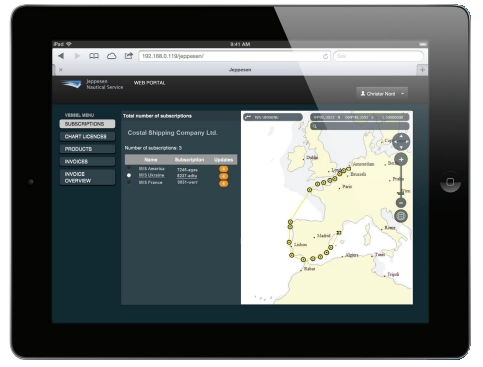Click the route icon in map toolbar

coord(248,117)
